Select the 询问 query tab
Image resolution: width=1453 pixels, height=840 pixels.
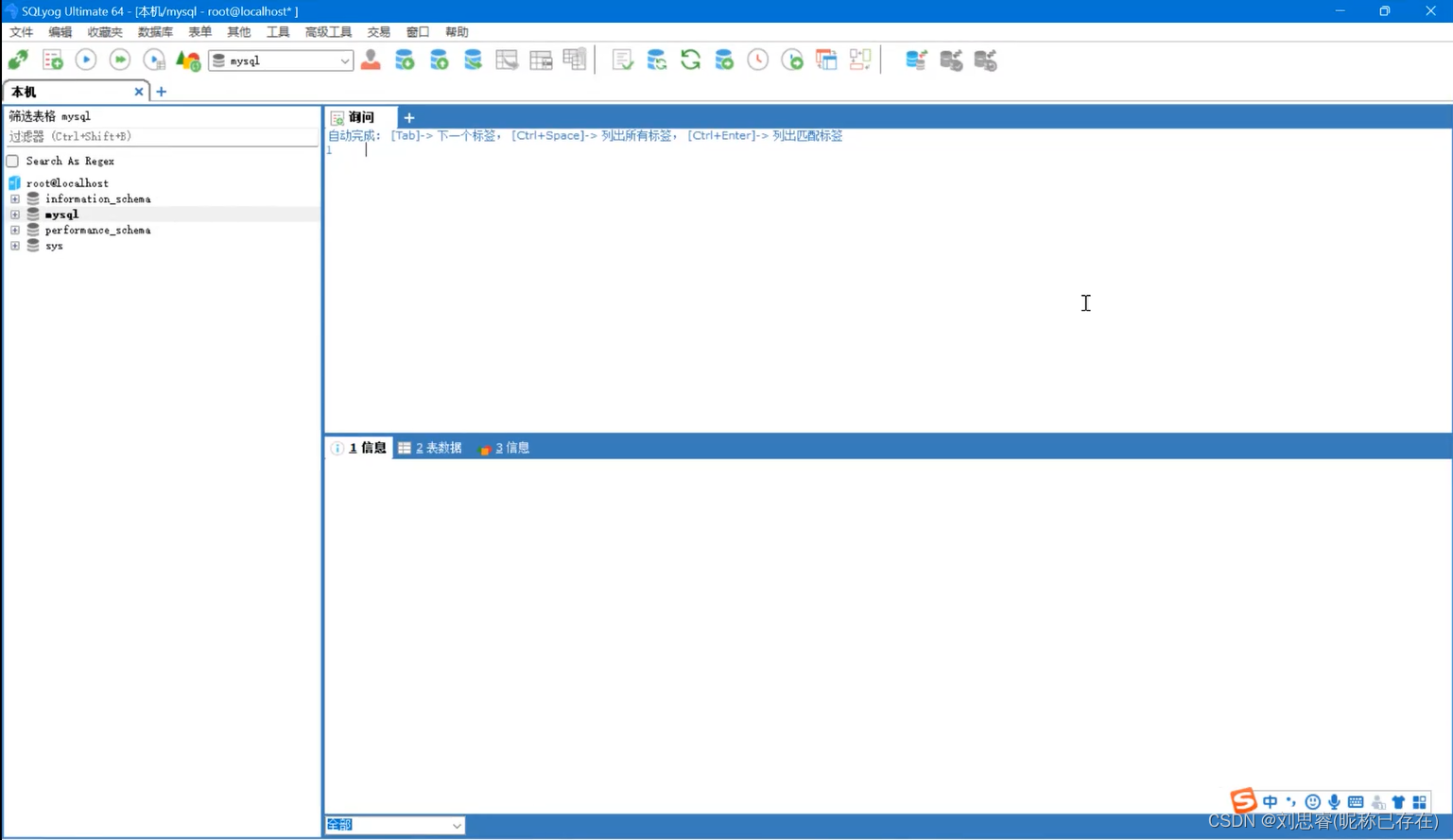point(360,117)
